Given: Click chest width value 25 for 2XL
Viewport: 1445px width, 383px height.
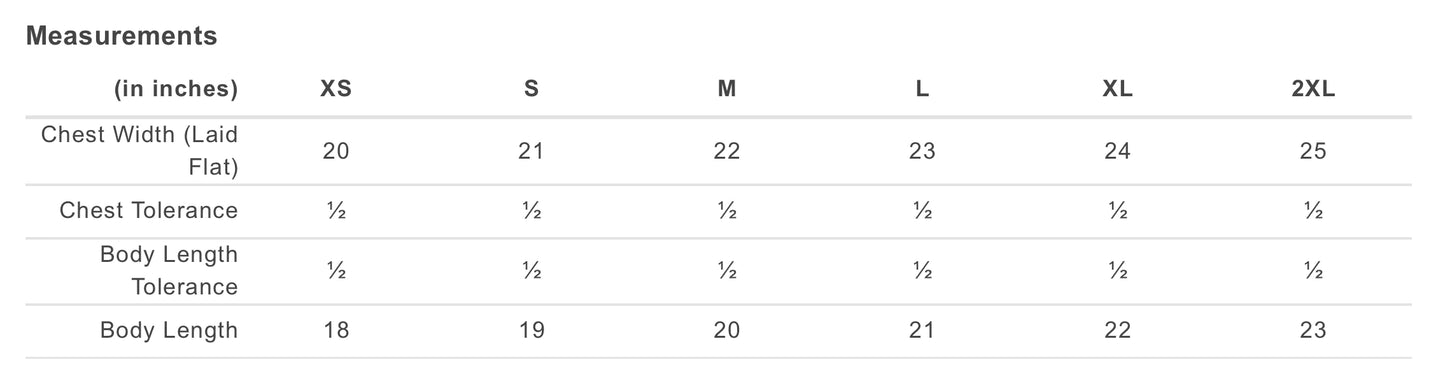Looking at the screenshot, I should (x=1313, y=151).
